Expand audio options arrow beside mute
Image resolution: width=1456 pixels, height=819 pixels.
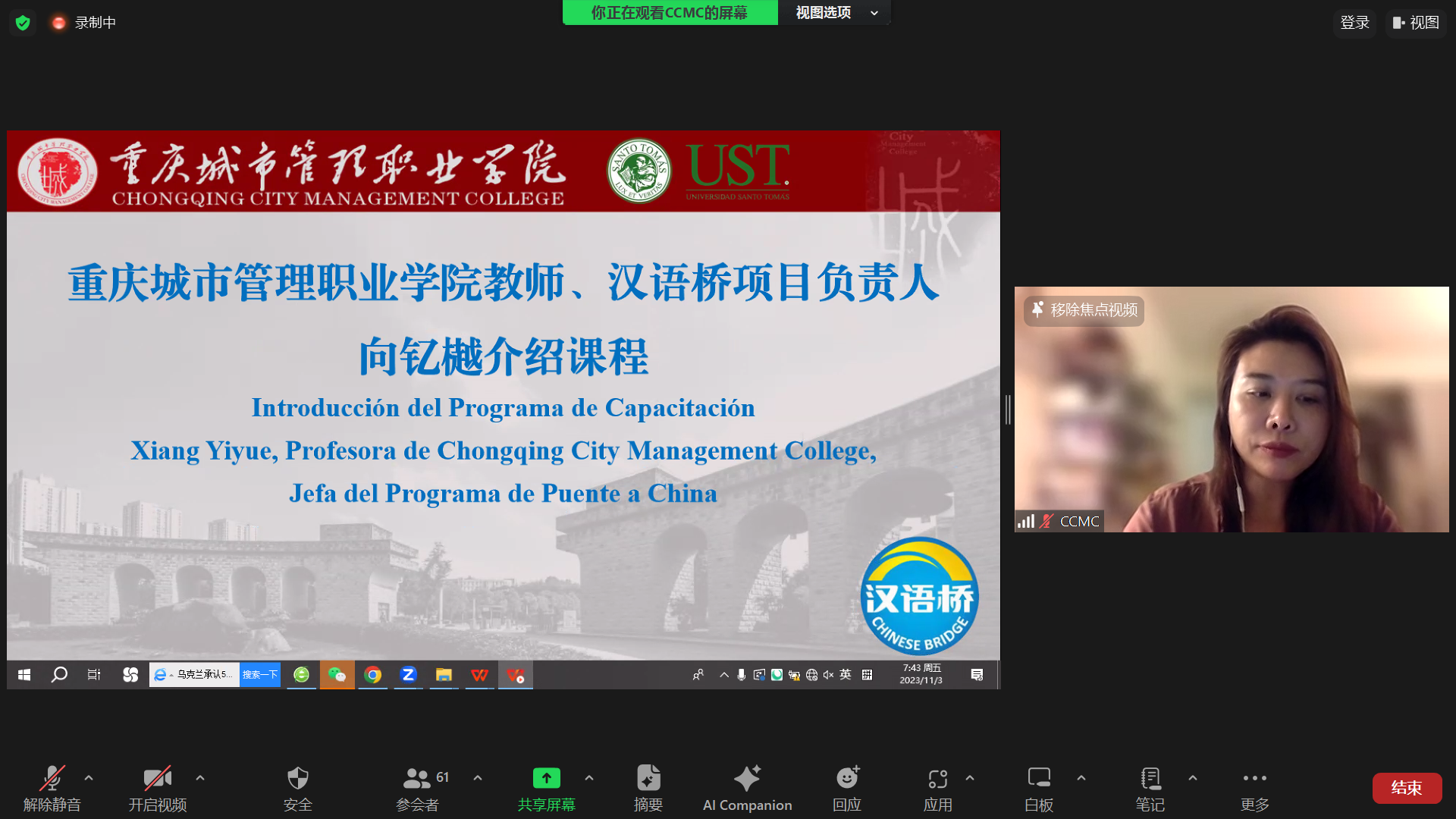89,778
